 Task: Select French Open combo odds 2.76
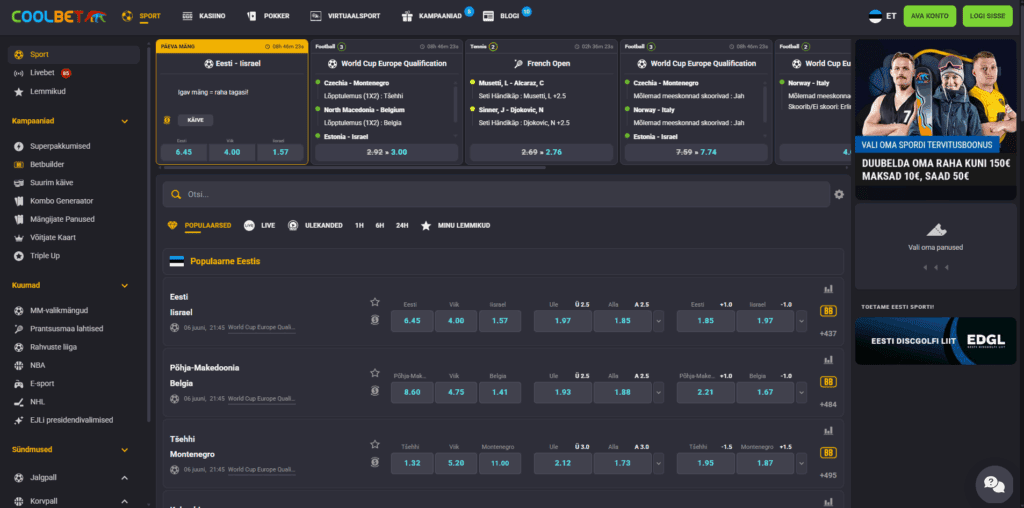pyautogui.click(x=541, y=153)
